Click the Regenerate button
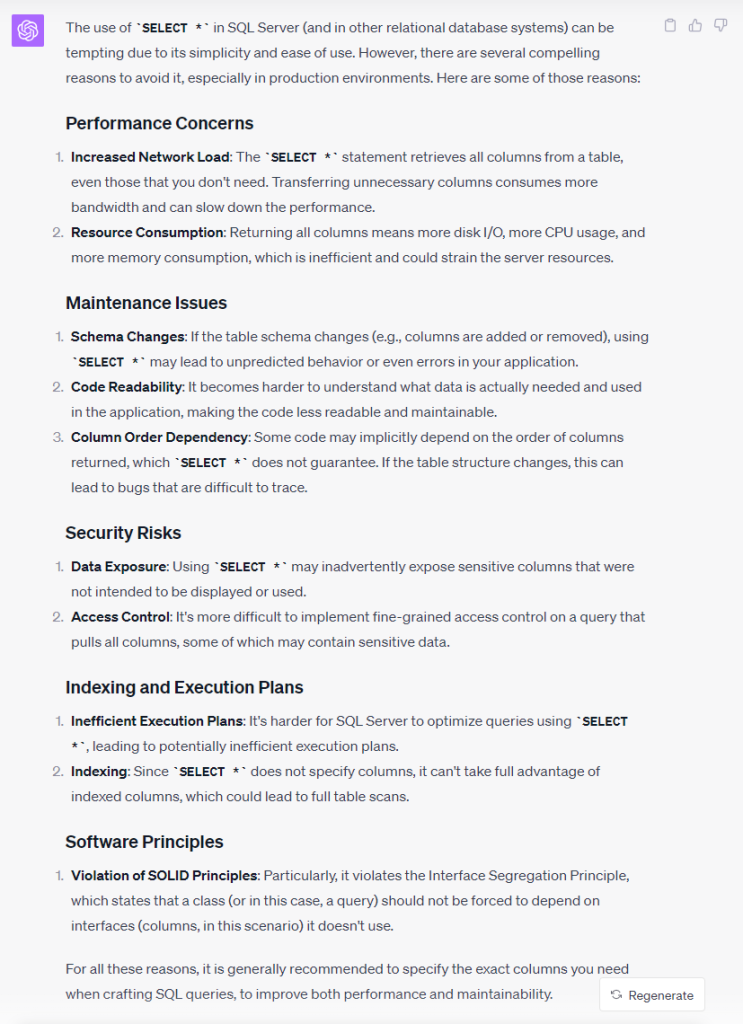 pos(652,995)
